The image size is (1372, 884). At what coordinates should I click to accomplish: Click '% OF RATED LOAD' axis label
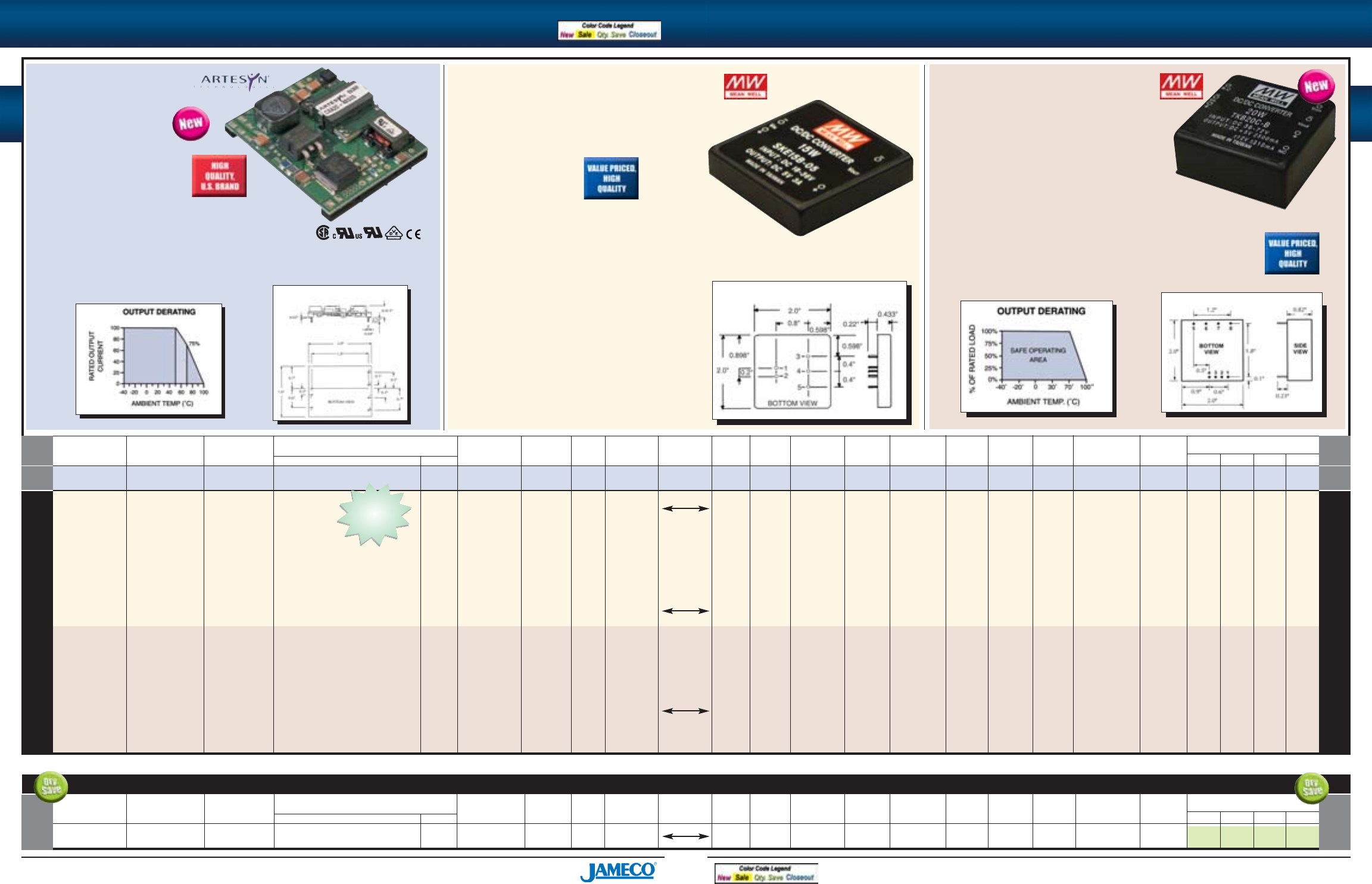pyautogui.click(x=972, y=359)
